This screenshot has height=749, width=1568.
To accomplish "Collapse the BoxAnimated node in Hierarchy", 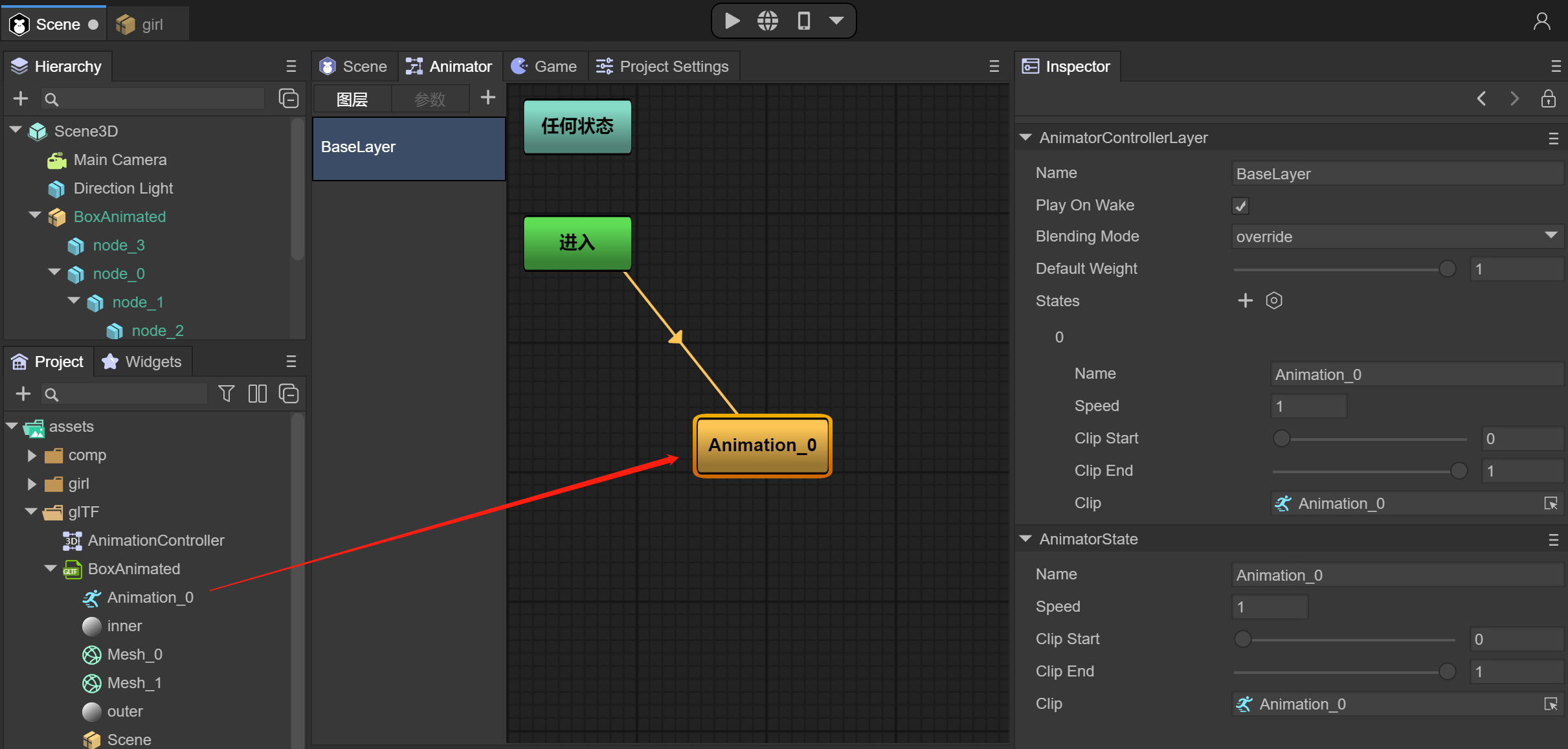I will 35,216.
